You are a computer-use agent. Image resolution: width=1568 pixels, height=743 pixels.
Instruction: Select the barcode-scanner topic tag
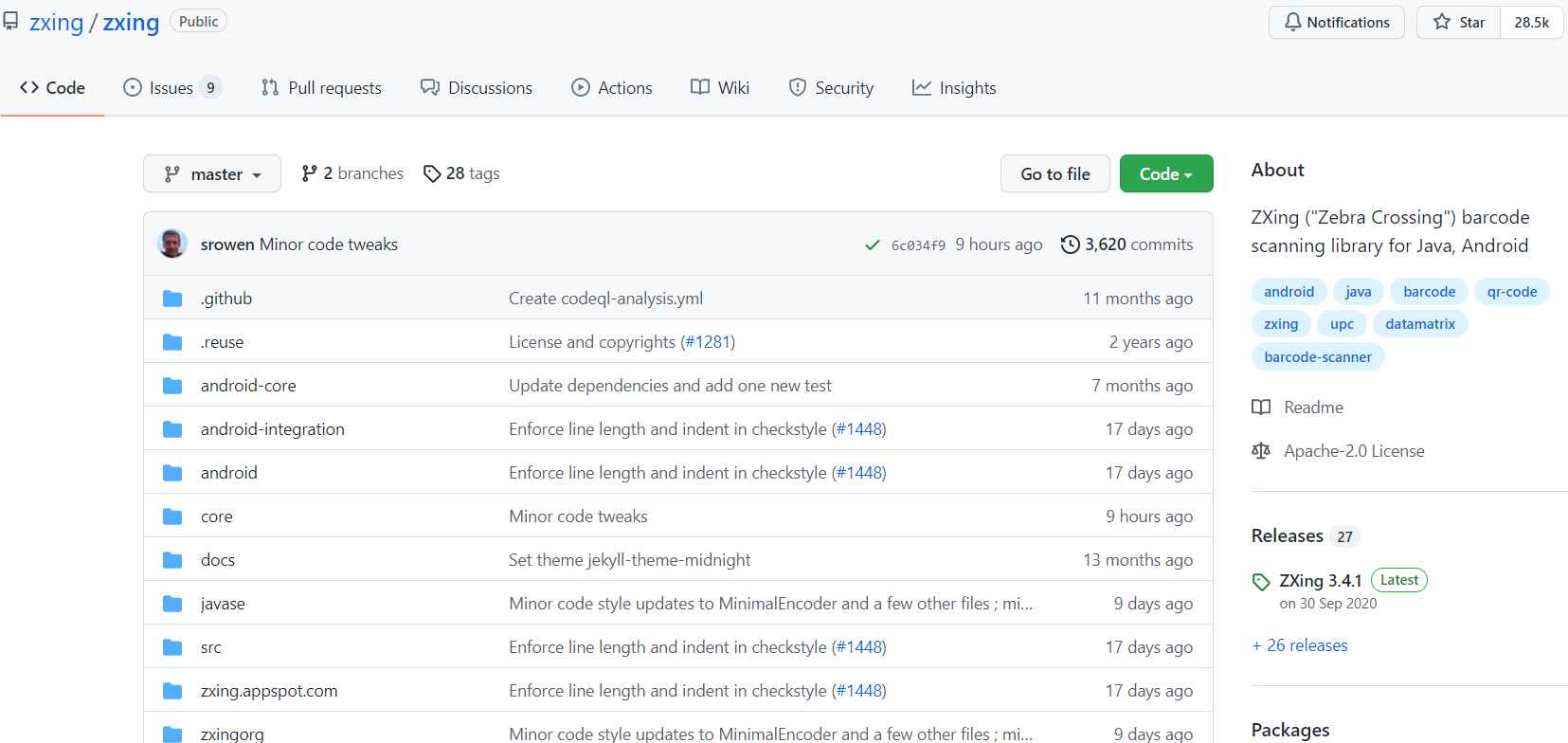click(x=1318, y=357)
